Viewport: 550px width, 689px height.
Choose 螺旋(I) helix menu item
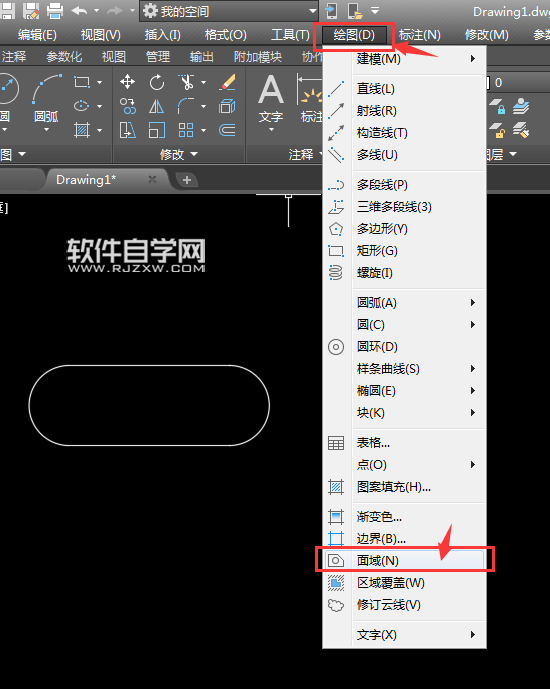404,273
